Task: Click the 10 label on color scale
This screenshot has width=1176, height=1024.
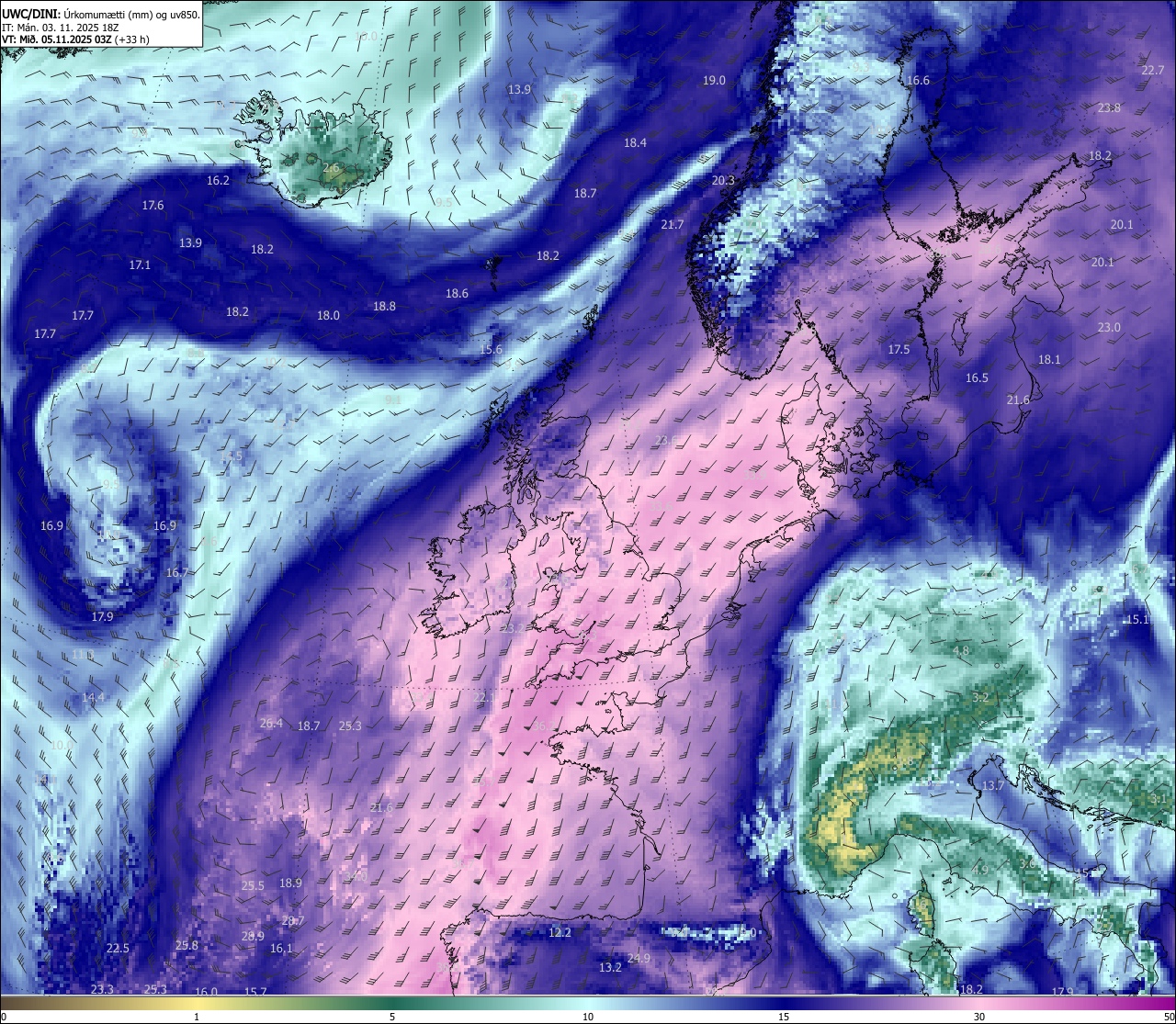Action: (x=588, y=1017)
